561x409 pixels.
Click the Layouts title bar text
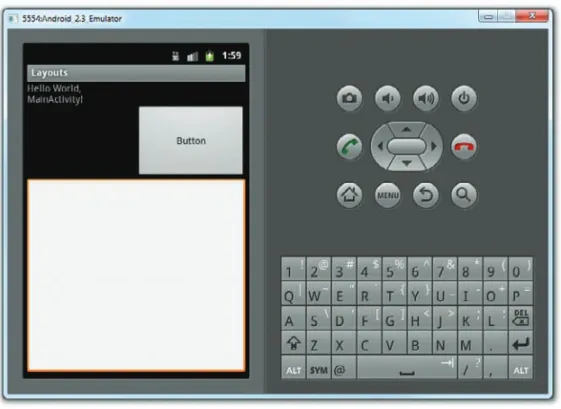tap(49, 73)
